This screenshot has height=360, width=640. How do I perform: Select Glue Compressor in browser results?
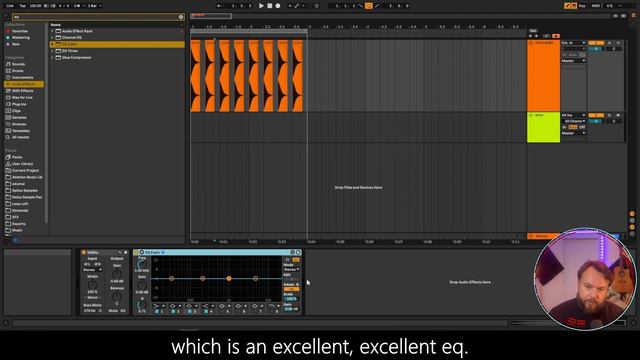(76, 58)
